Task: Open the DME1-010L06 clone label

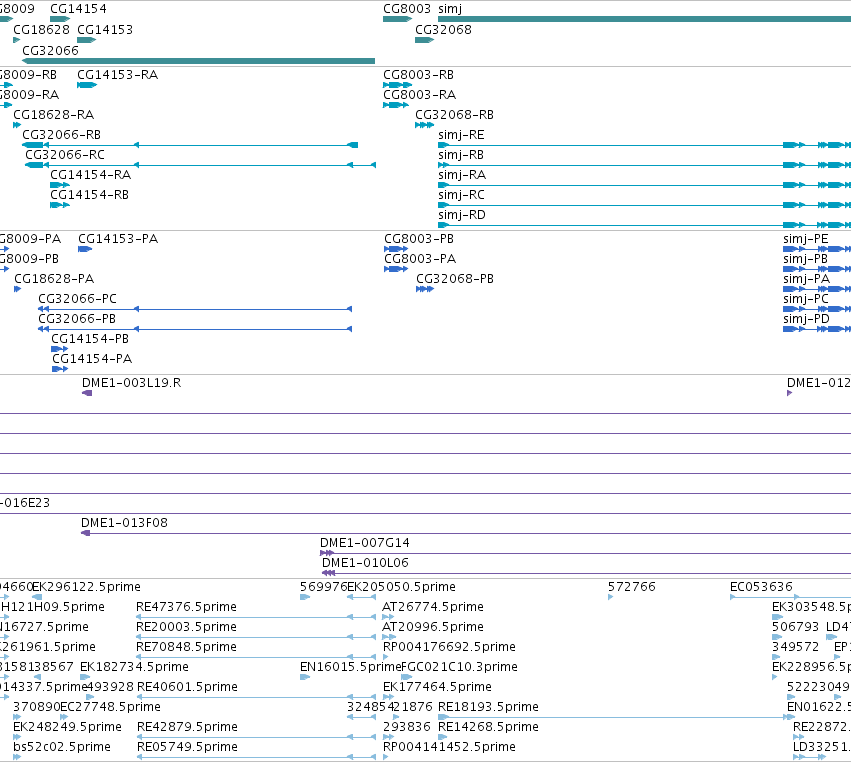Action: coord(365,563)
